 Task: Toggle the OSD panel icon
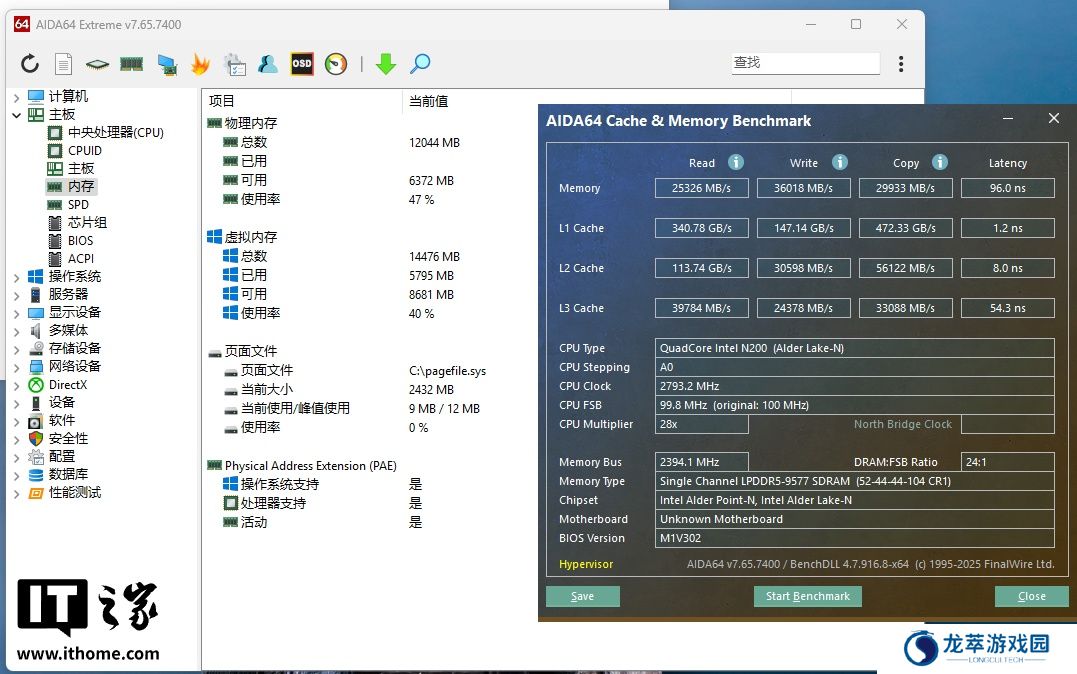pos(302,64)
